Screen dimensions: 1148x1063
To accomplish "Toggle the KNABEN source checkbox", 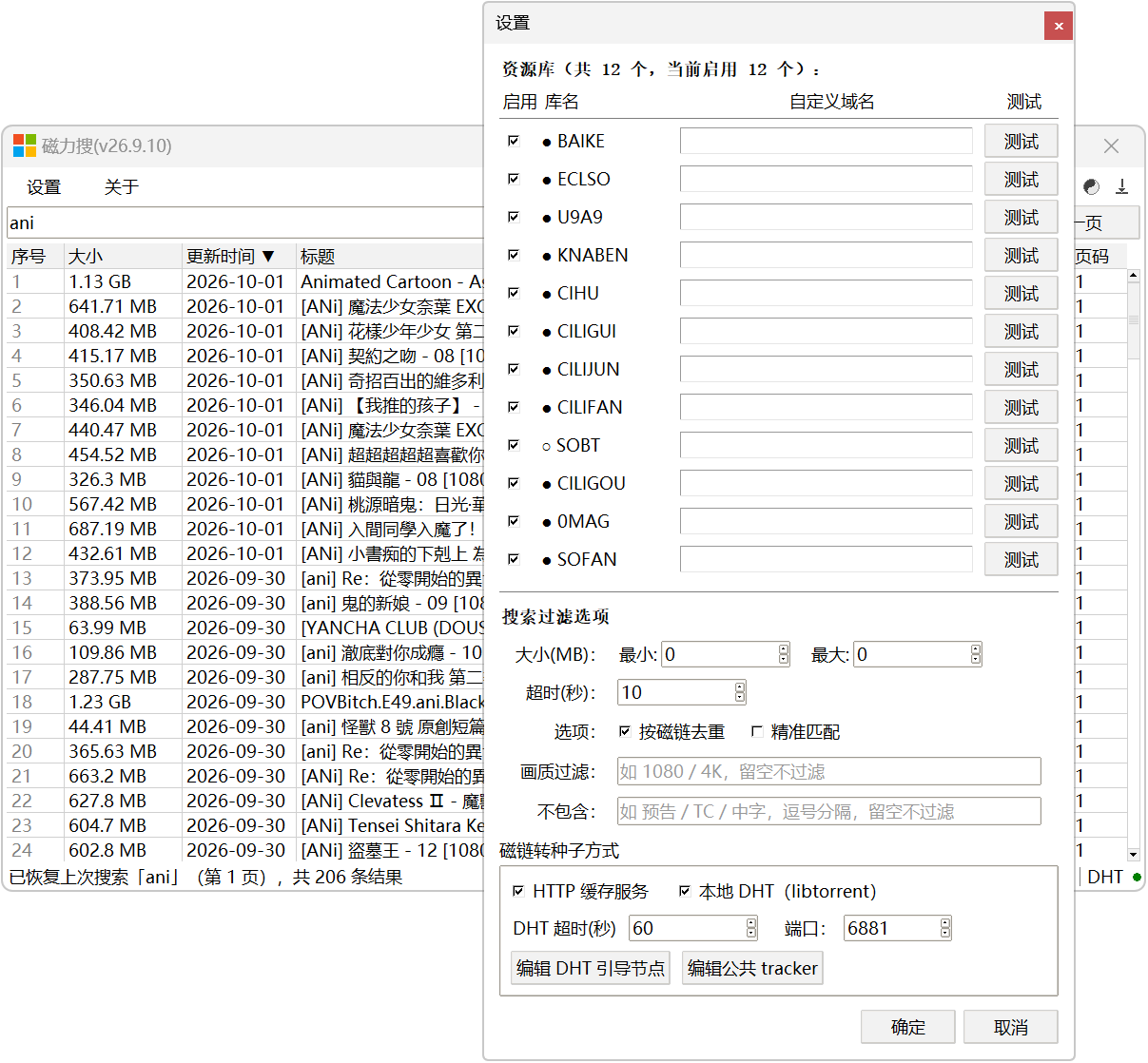I will click(x=514, y=255).
